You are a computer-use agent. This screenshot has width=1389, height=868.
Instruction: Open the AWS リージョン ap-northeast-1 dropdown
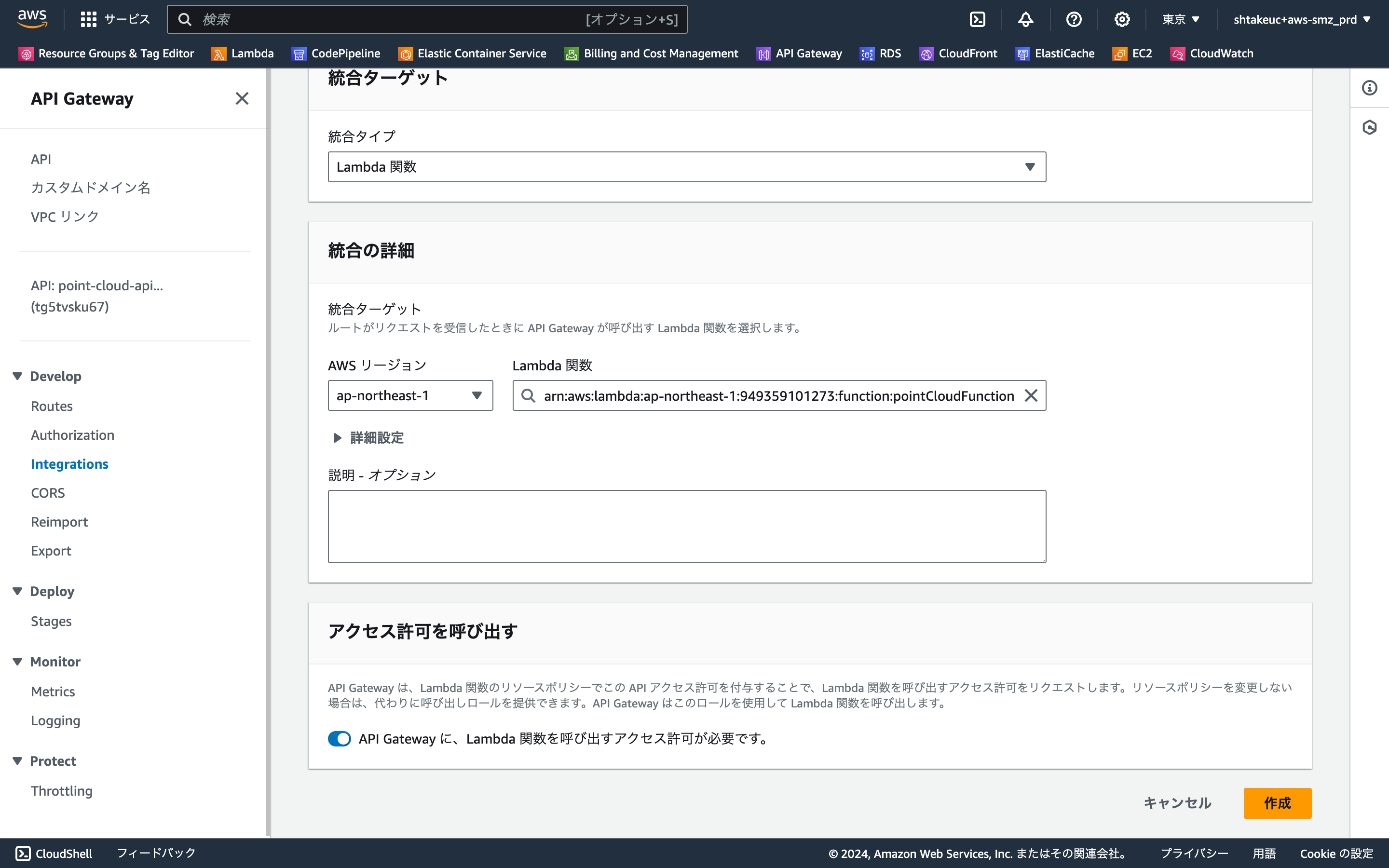pos(410,395)
